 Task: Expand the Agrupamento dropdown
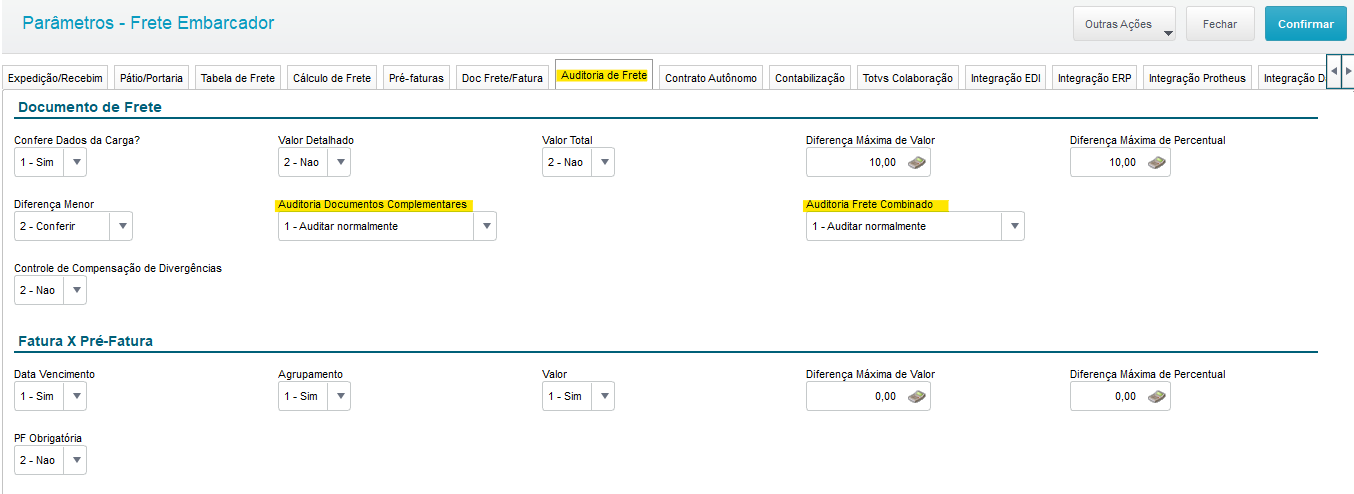(x=339, y=396)
